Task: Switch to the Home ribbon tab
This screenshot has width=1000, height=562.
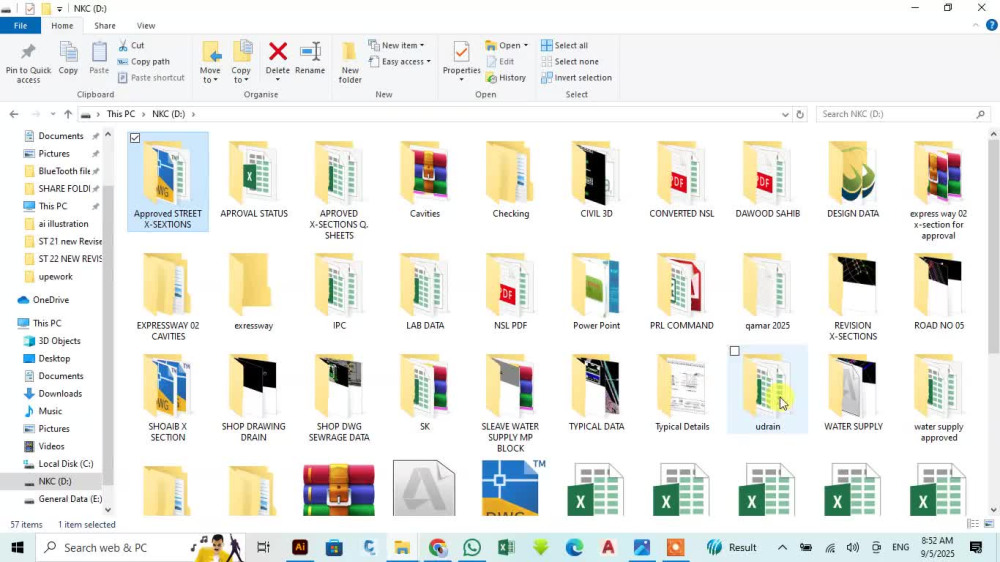Action: point(62,26)
